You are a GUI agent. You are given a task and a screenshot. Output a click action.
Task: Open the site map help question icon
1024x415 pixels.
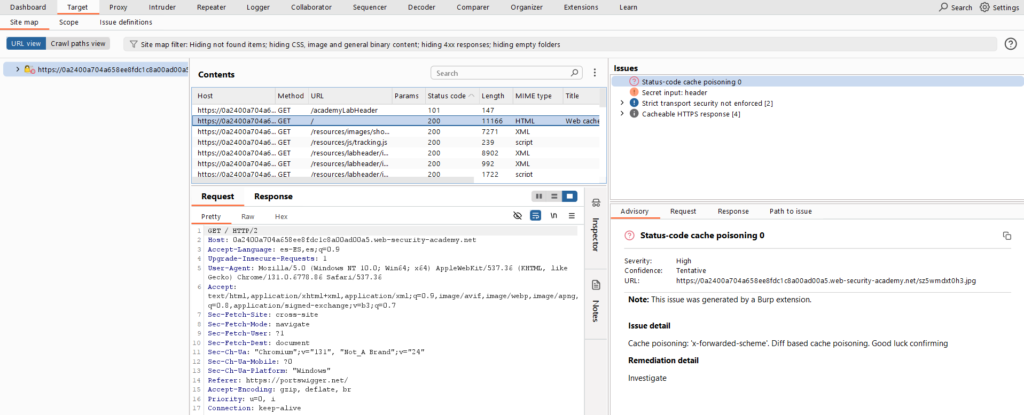[1010, 44]
